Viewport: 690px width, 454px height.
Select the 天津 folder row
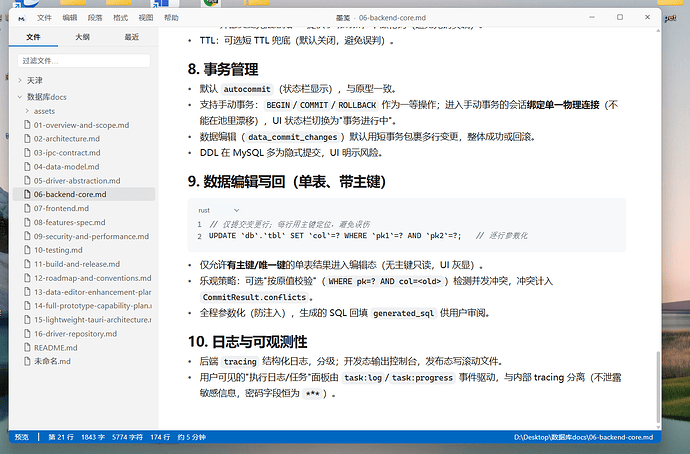pos(84,81)
